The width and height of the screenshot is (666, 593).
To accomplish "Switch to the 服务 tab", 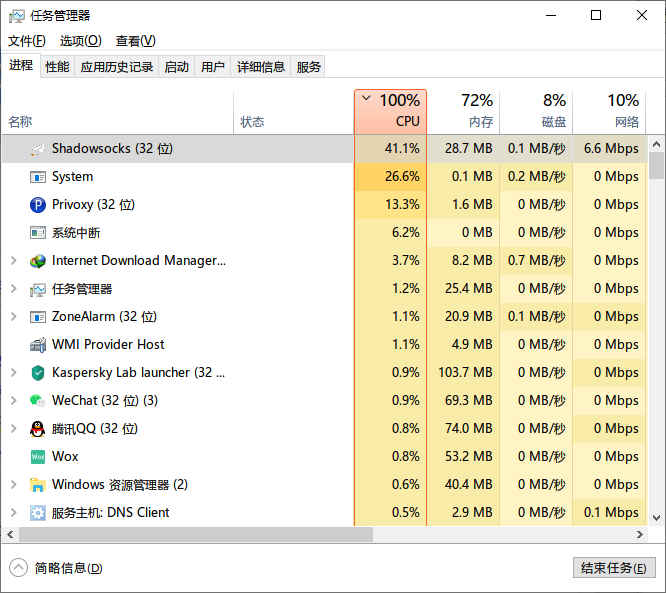I will coord(308,67).
